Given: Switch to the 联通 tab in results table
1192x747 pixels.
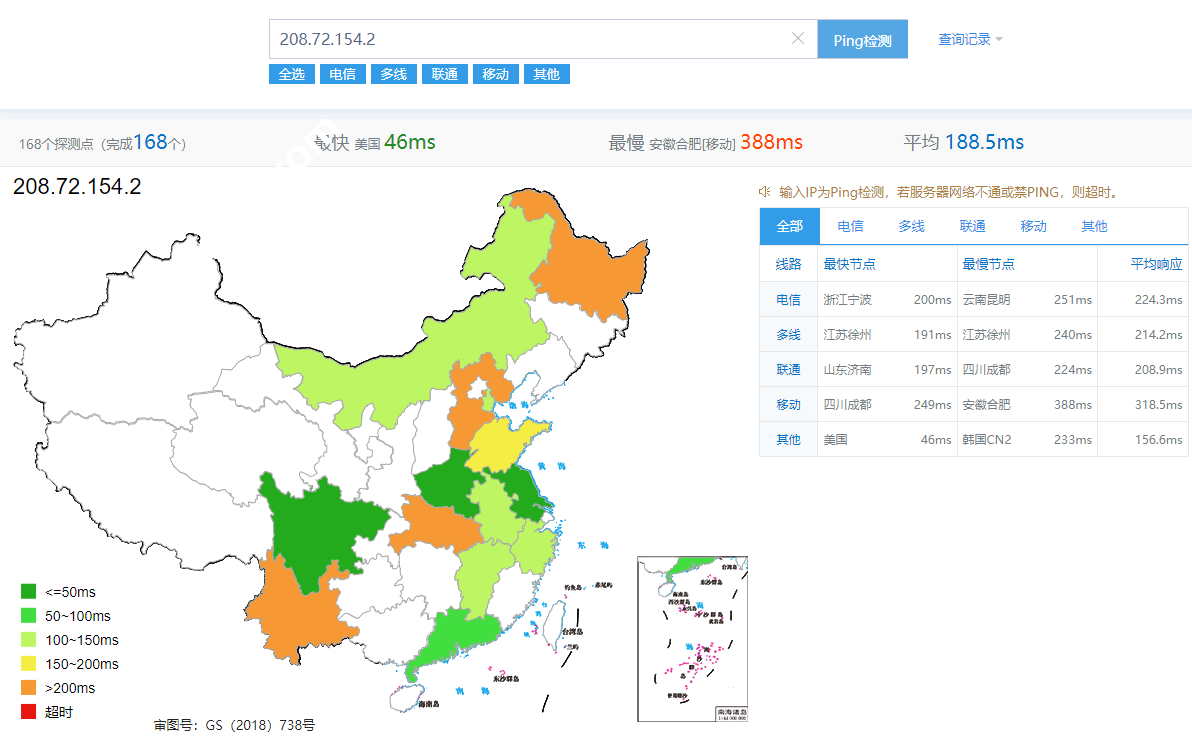Looking at the screenshot, I should coord(972,226).
